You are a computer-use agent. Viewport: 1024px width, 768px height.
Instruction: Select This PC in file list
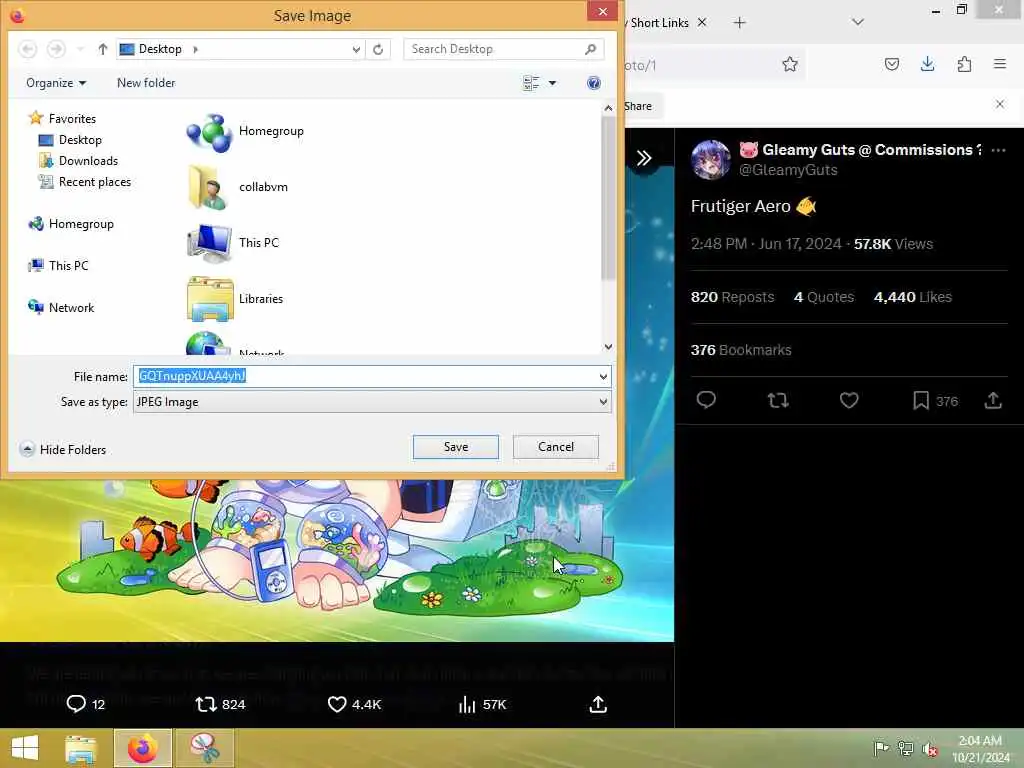[x=232, y=243]
